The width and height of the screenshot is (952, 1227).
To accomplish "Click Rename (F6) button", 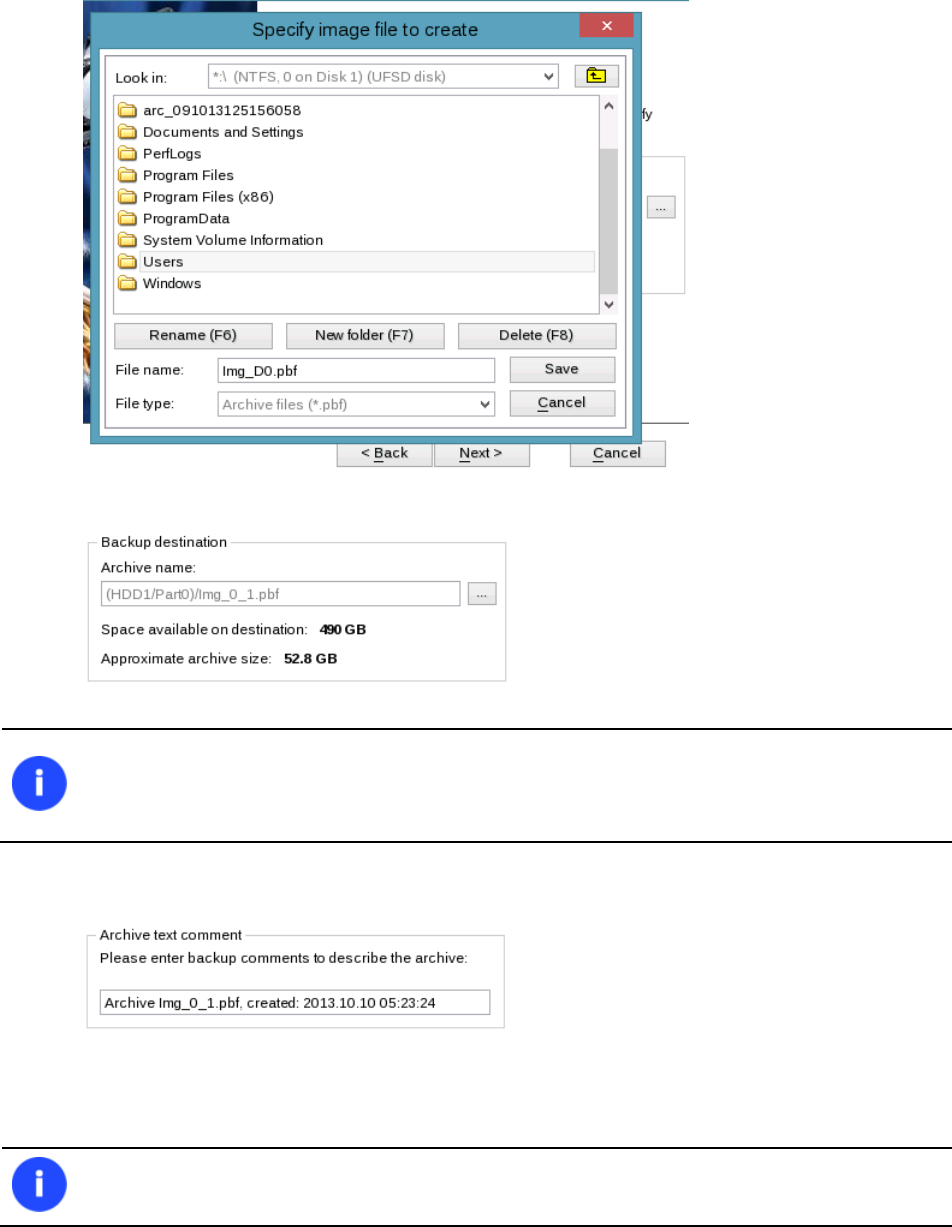I will [193, 335].
